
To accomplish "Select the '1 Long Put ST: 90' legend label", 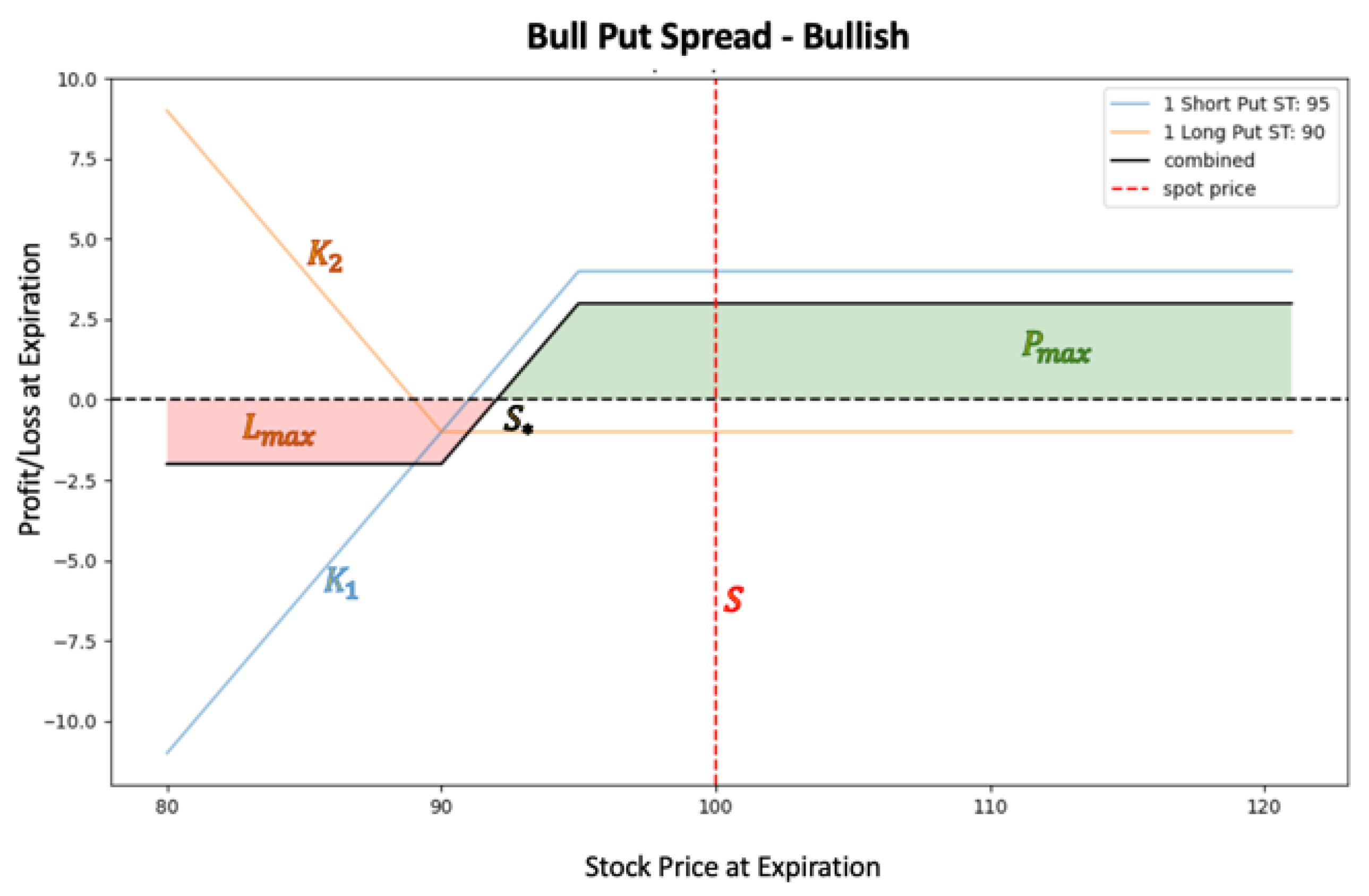I will point(1244,132).
